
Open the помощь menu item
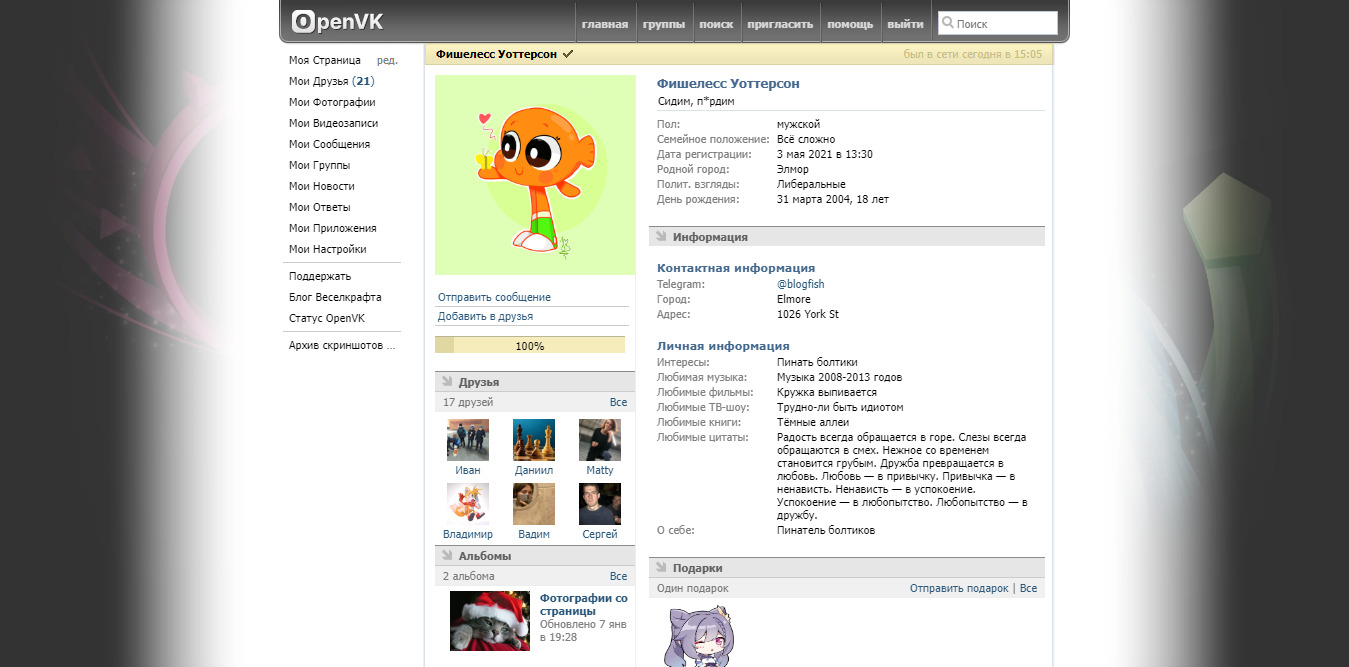tap(850, 24)
